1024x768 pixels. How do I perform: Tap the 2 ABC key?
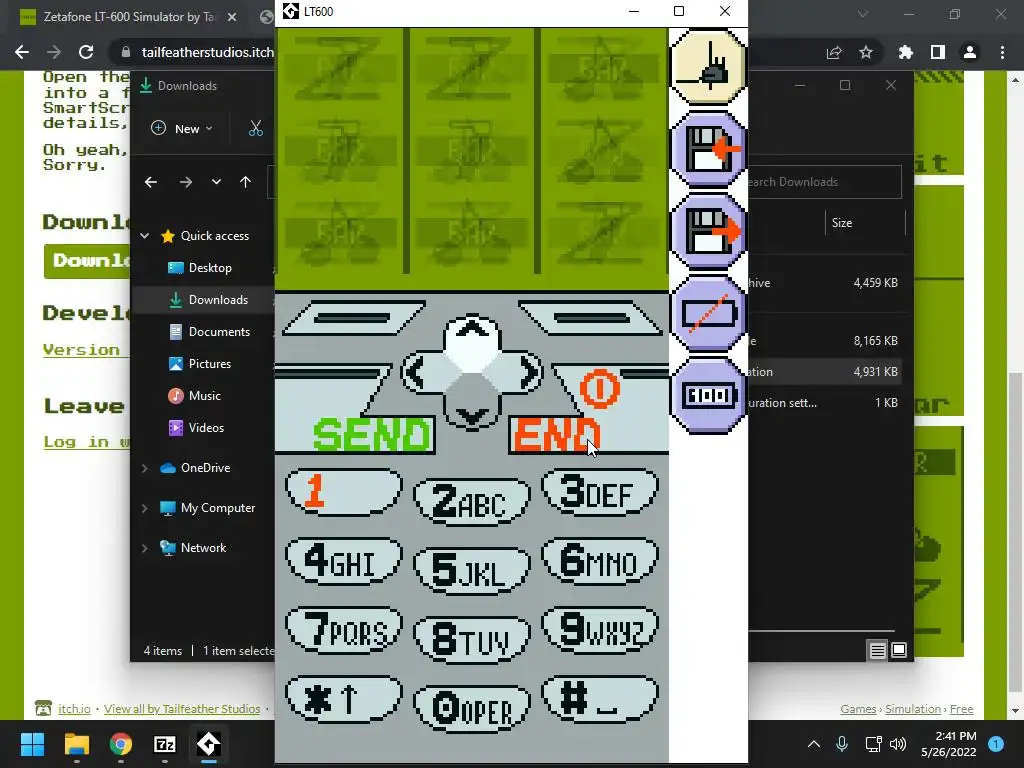pyautogui.click(x=472, y=502)
